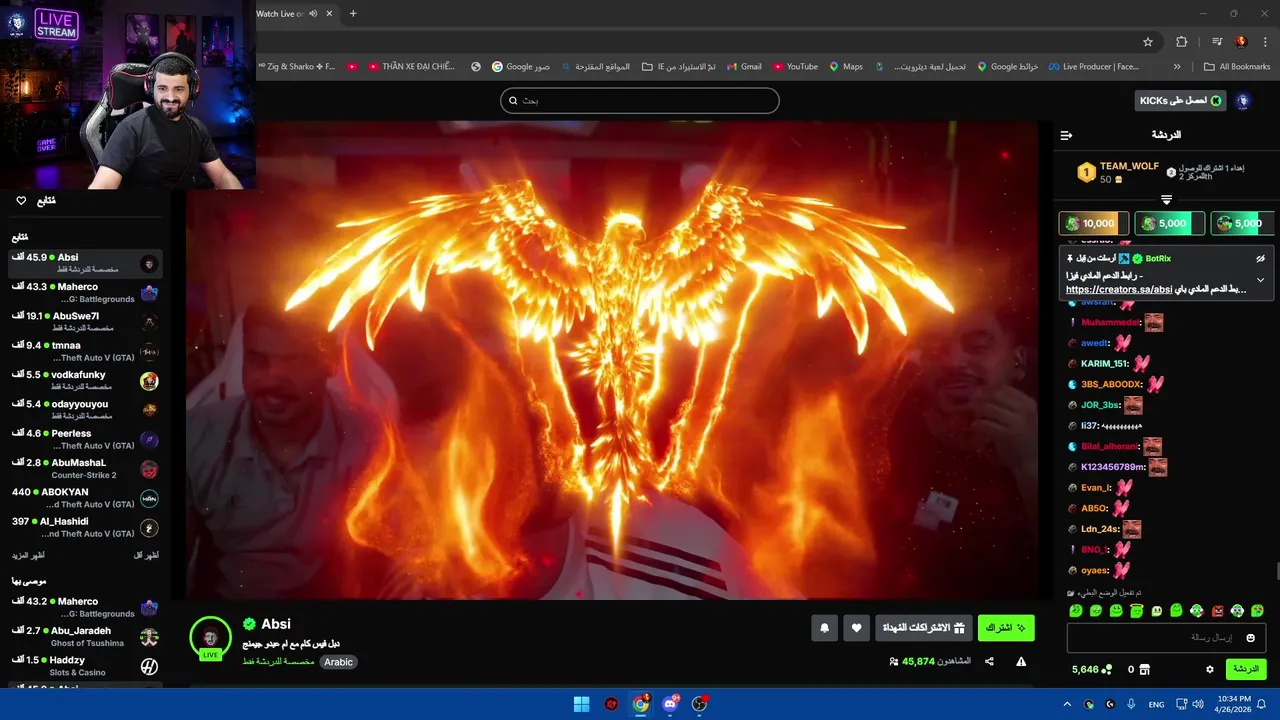Expand the pinned BotRix message
1280x720 pixels.
click(1260, 280)
